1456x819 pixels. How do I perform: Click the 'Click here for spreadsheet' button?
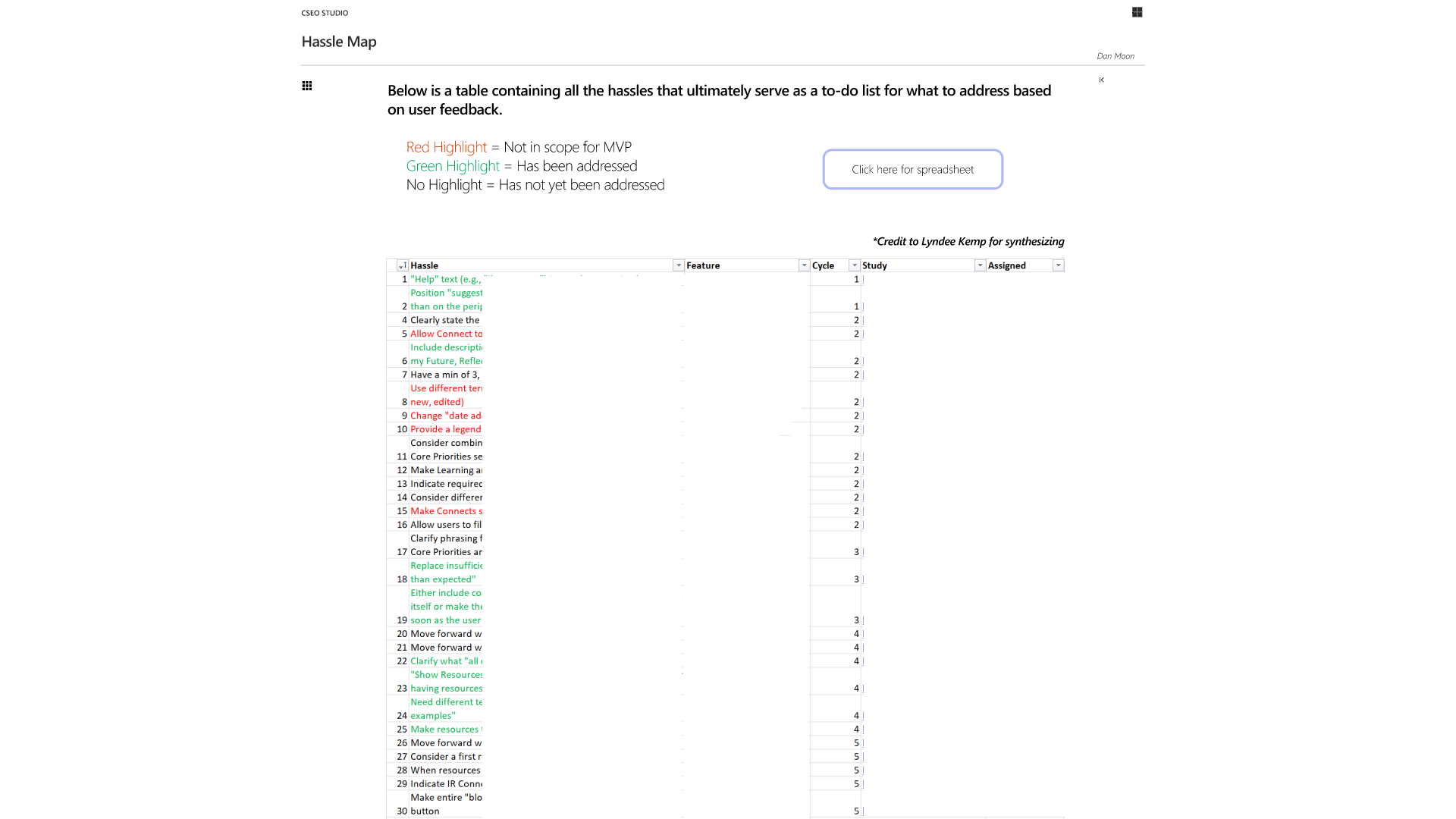coord(912,169)
